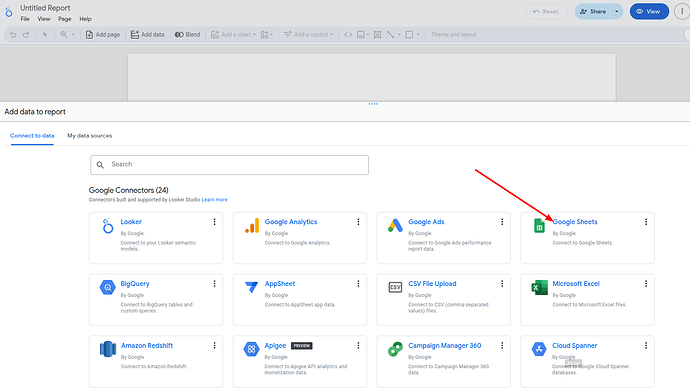The image size is (690, 390).
Task: Click the undo arrow in toolbar
Action: tap(13, 34)
